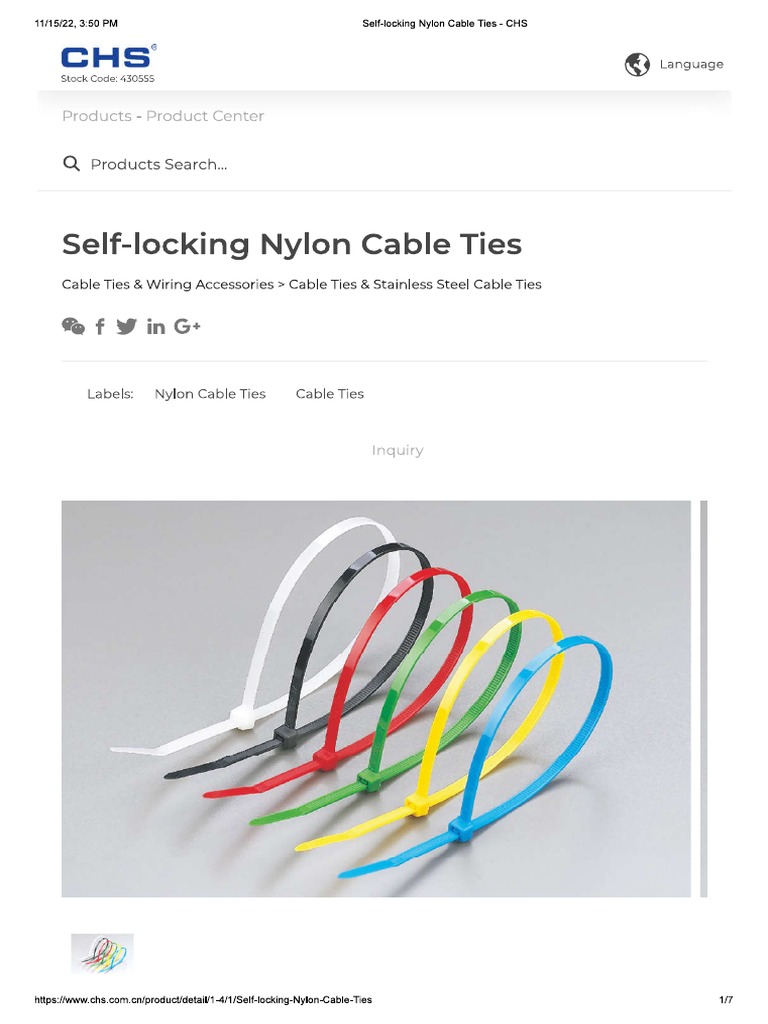Click the main cable ties product image

point(376,699)
